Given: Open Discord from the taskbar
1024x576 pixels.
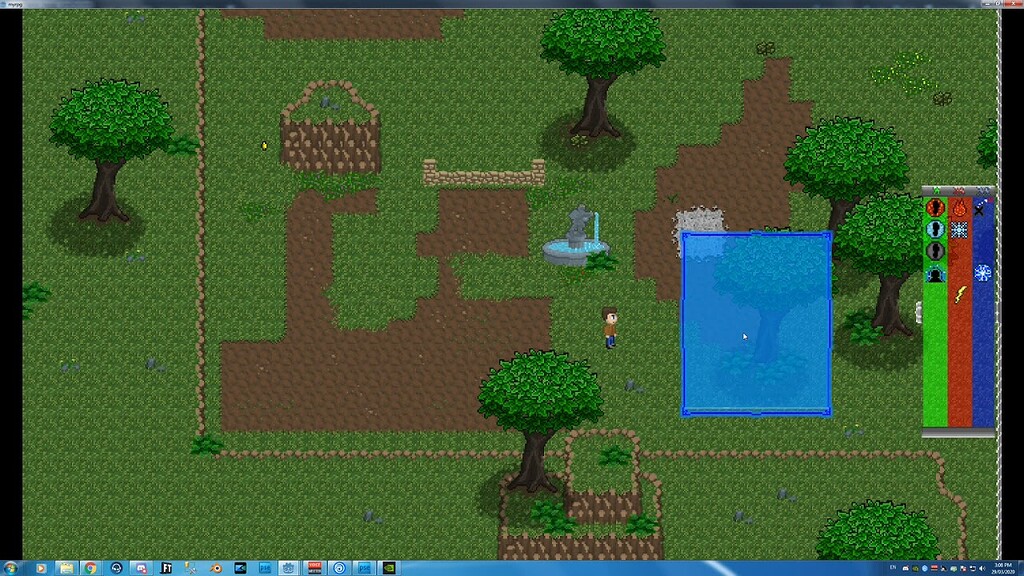Looking at the screenshot, I should pos(141,566).
